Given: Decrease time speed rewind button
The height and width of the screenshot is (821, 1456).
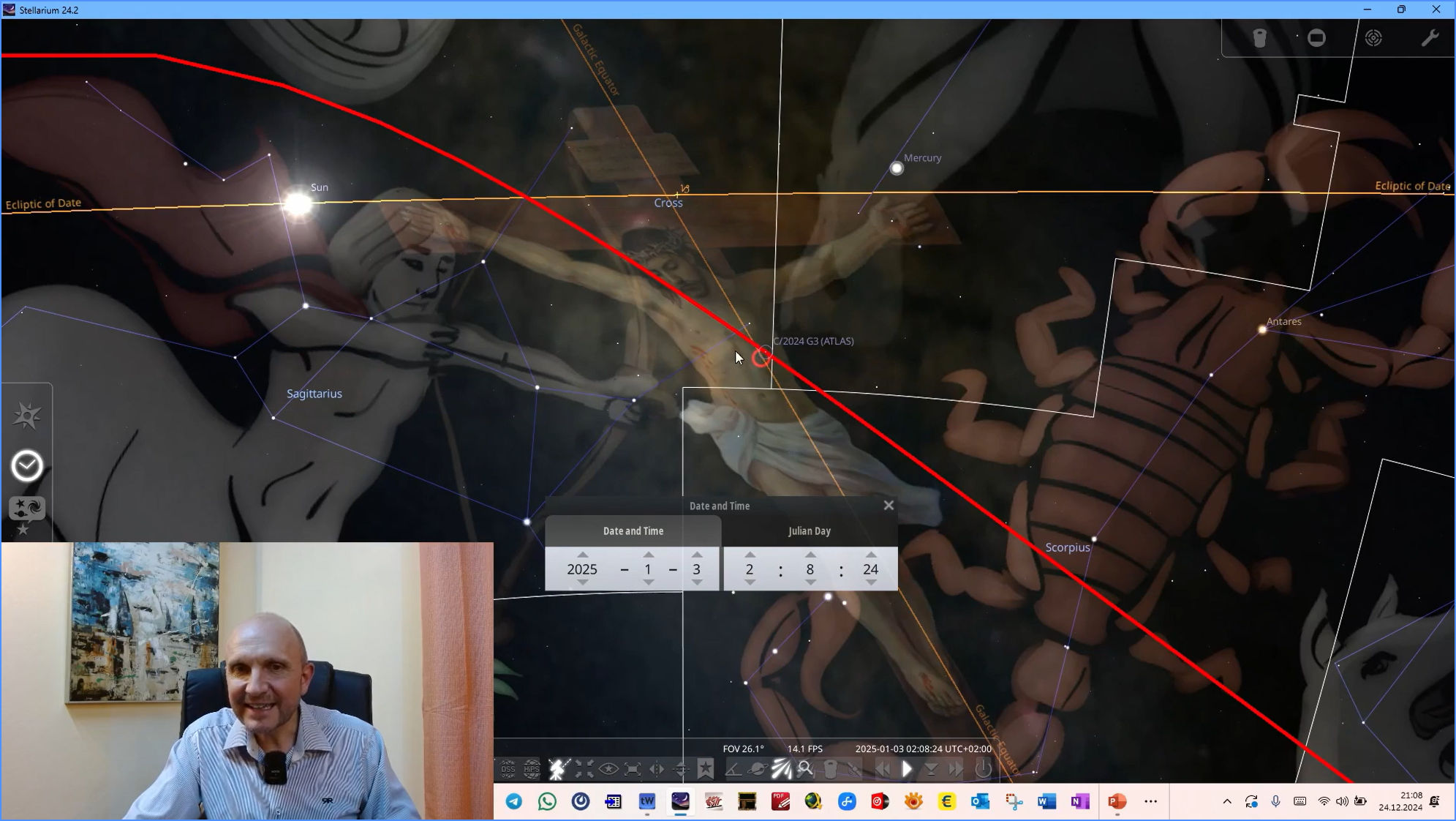Looking at the screenshot, I should click(883, 769).
